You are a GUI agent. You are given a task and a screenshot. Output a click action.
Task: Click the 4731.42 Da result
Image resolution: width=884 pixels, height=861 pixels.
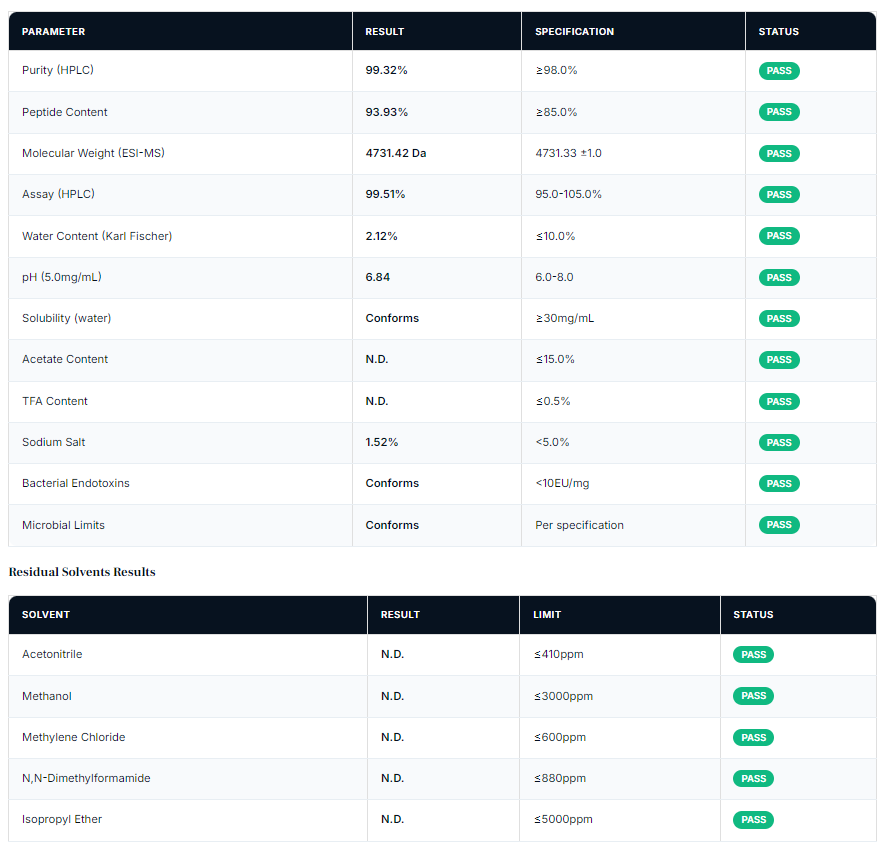(396, 153)
